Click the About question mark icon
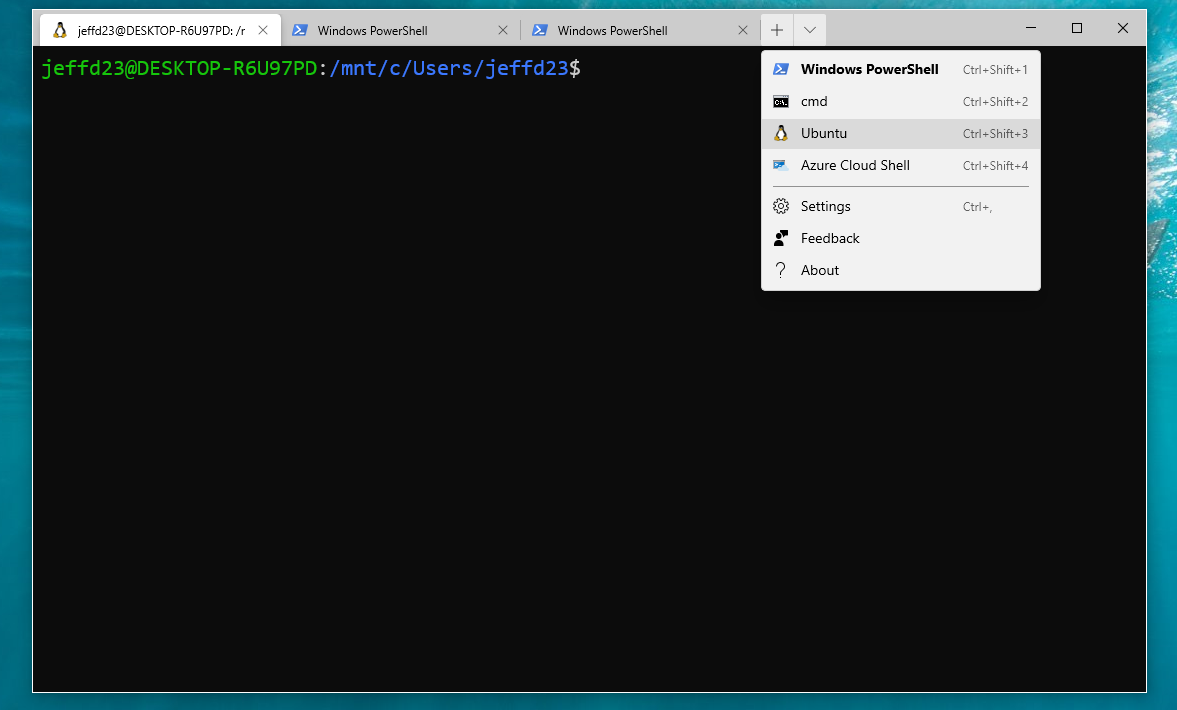 coord(781,270)
